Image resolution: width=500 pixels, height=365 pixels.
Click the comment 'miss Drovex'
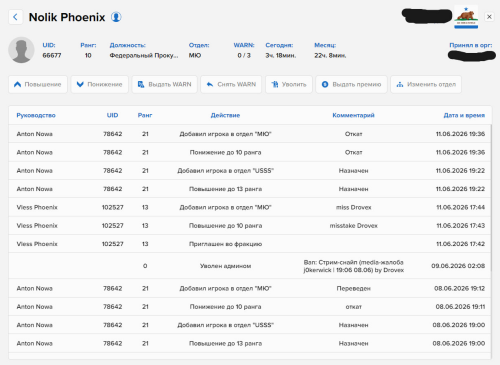(354, 207)
